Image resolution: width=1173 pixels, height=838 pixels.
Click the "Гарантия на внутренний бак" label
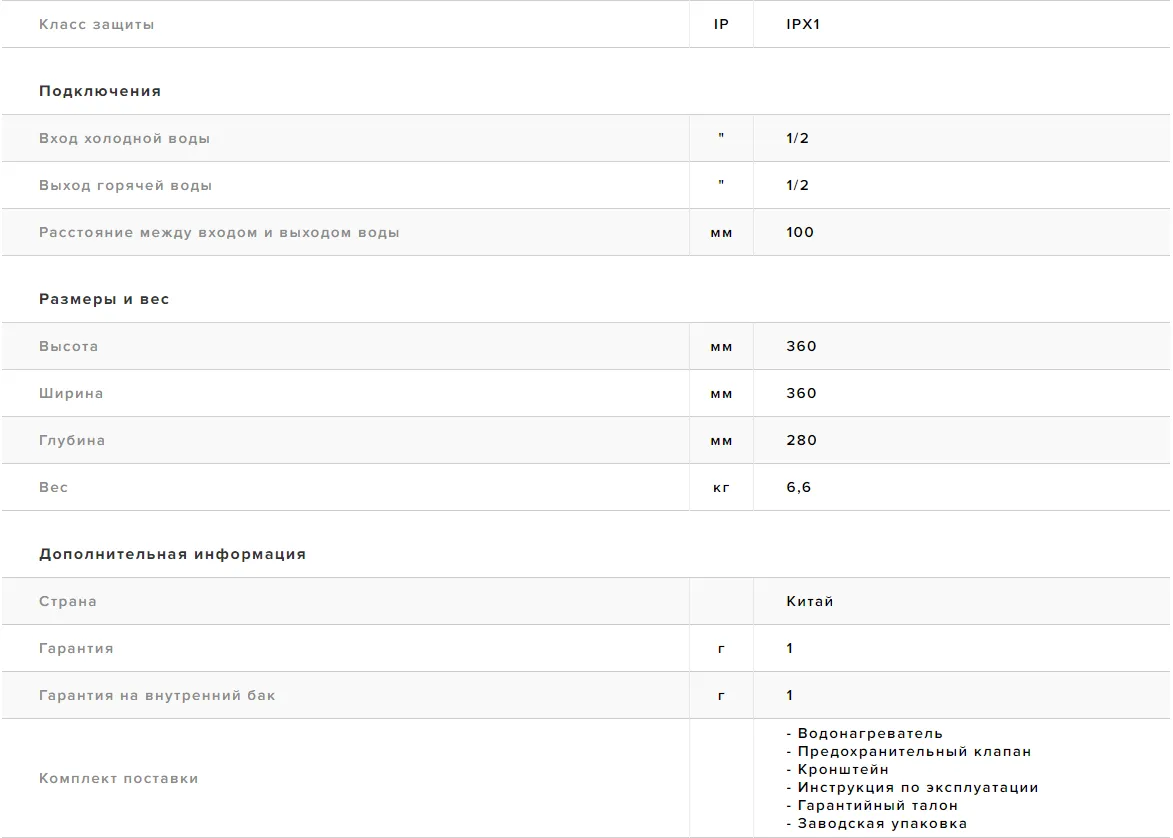tap(157, 695)
